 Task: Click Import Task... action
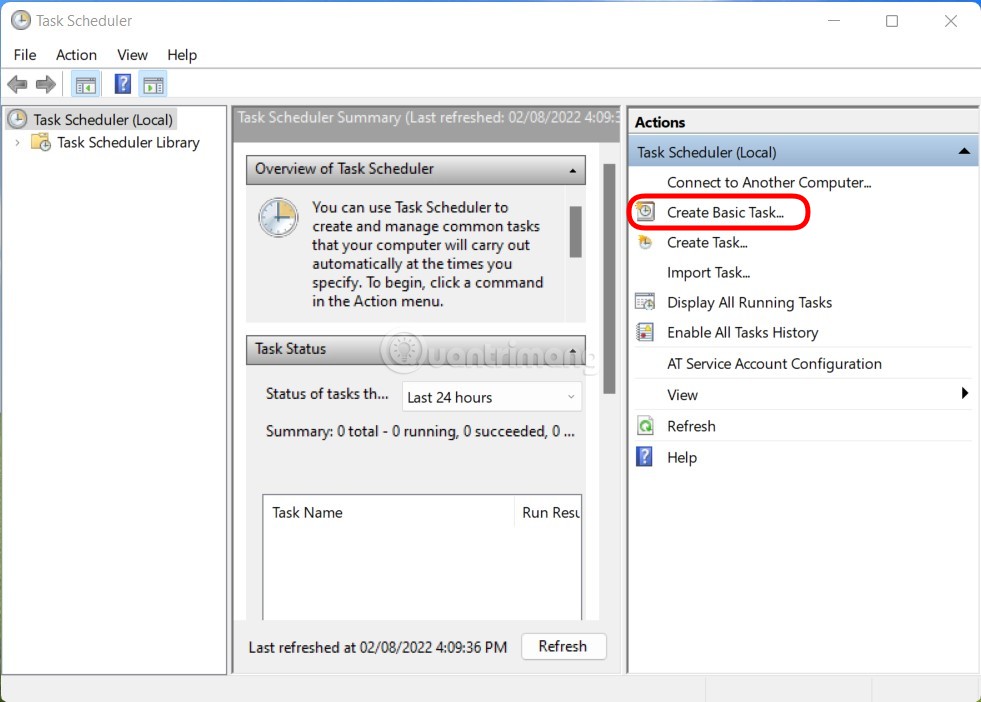(x=708, y=272)
